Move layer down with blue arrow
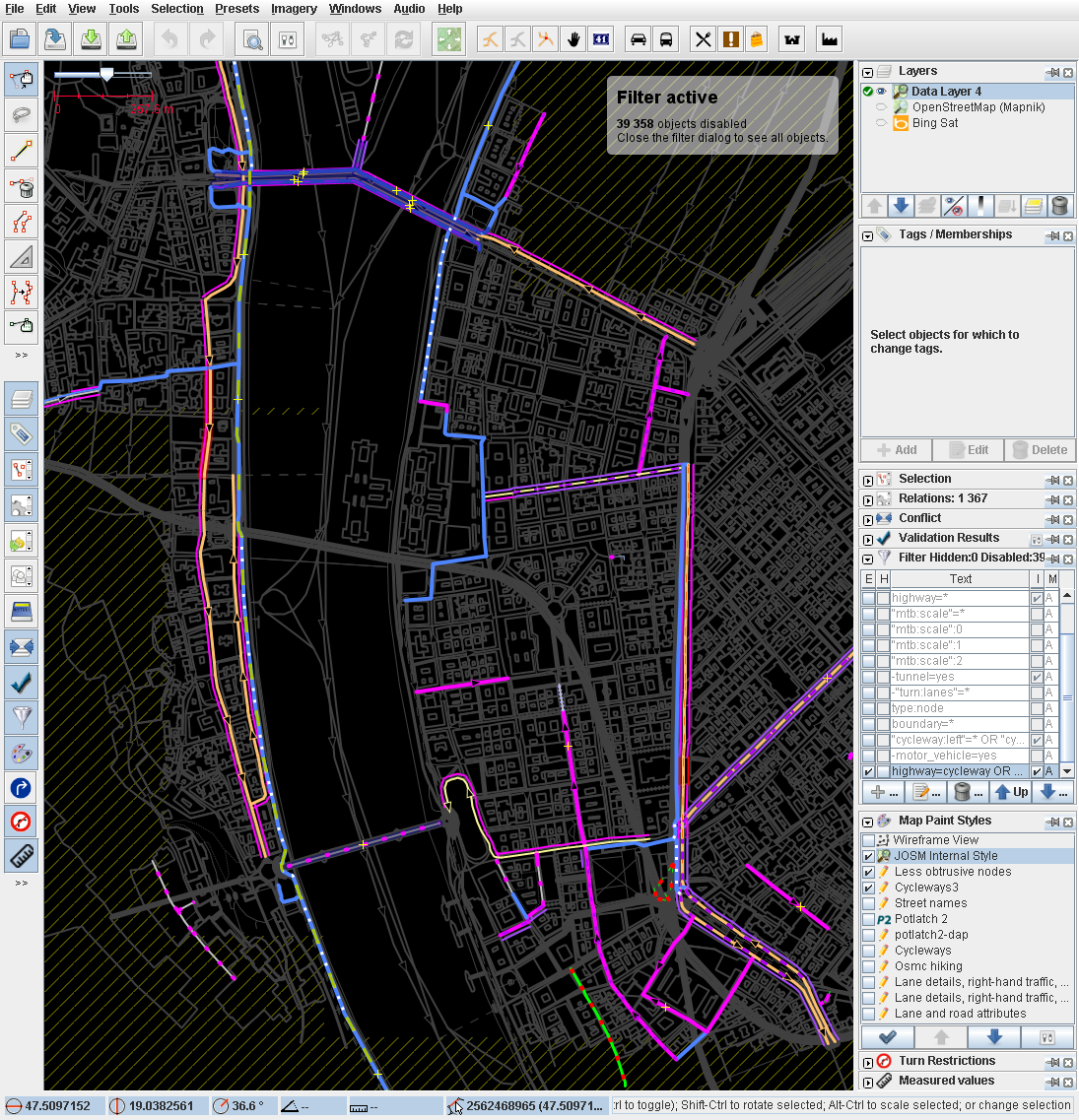Viewport: 1079px width, 1120px height. pos(901,207)
